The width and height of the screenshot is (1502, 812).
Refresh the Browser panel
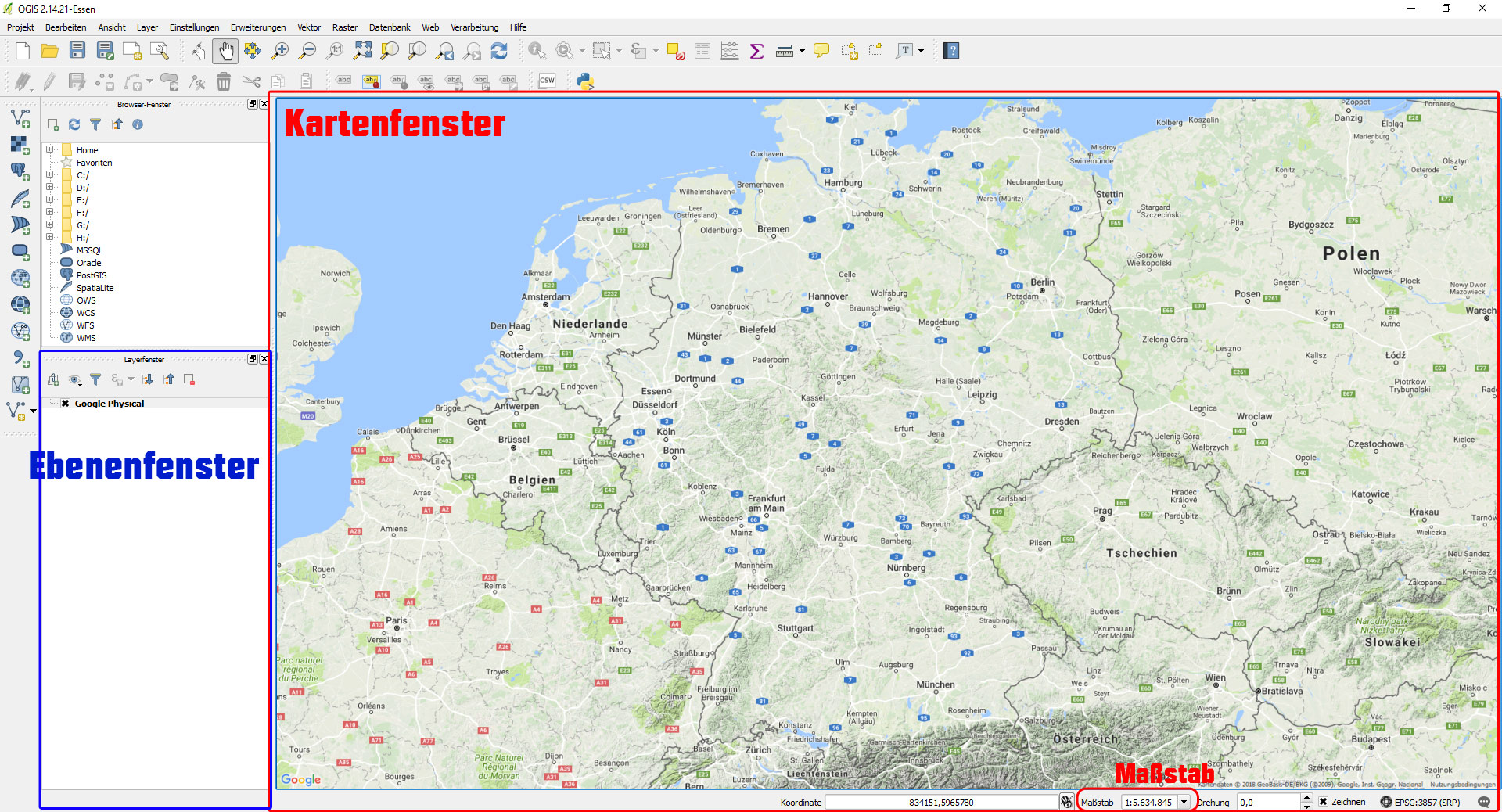74,124
